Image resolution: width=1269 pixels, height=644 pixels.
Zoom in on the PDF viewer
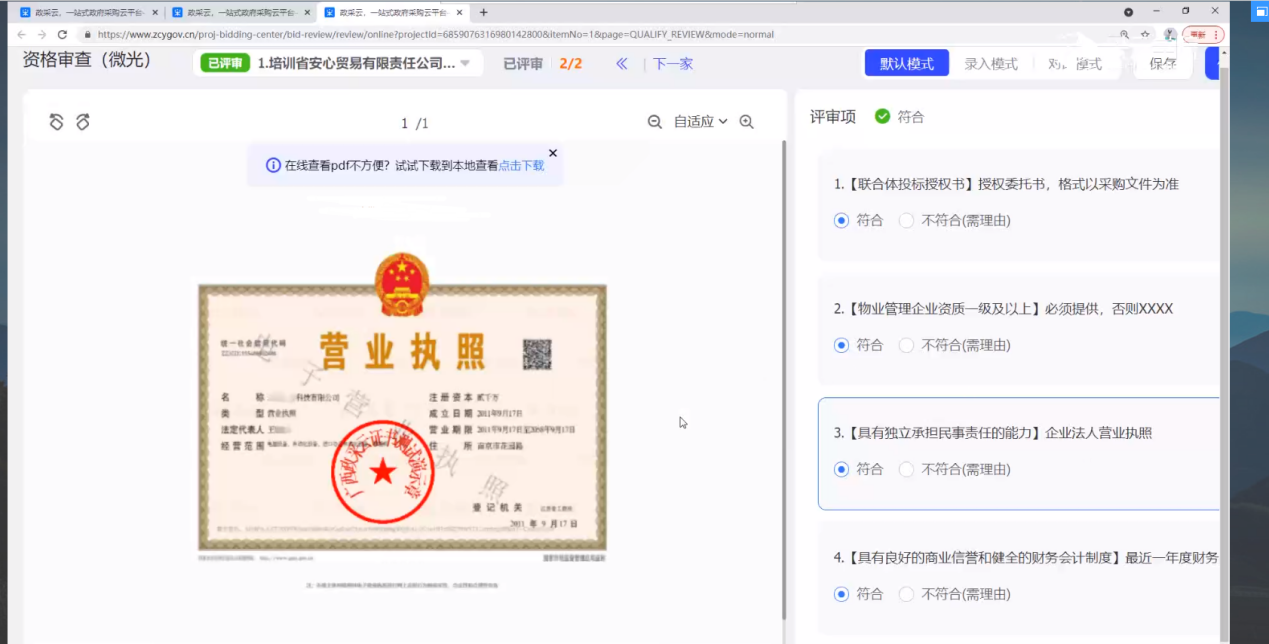746,122
